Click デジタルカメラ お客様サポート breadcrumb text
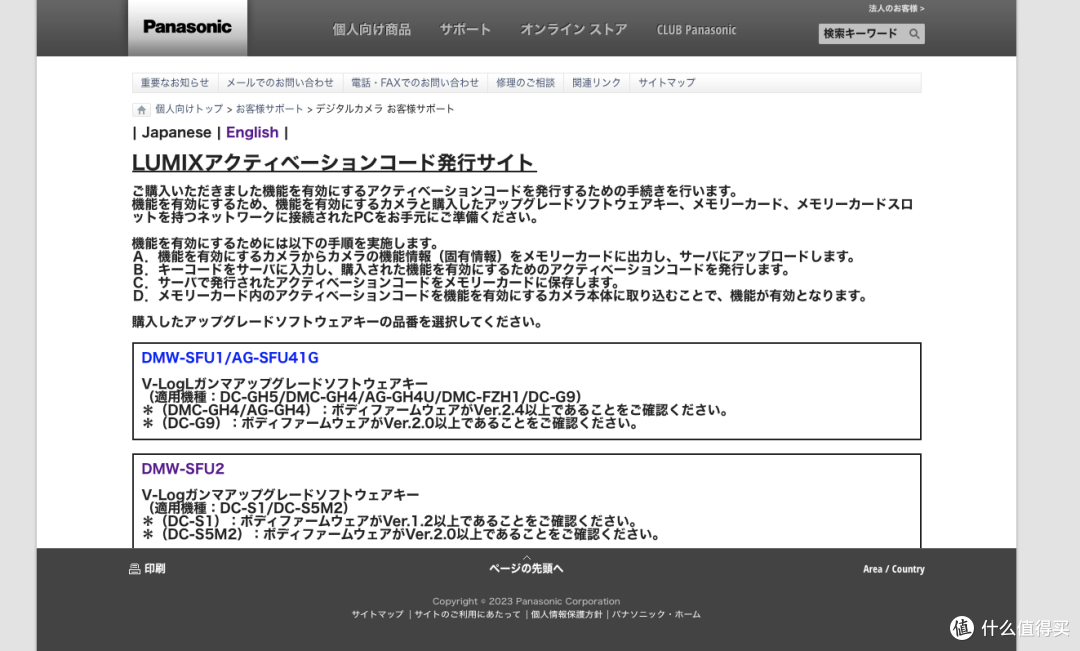The height and width of the screenshot is (651, 1080). 385,109
